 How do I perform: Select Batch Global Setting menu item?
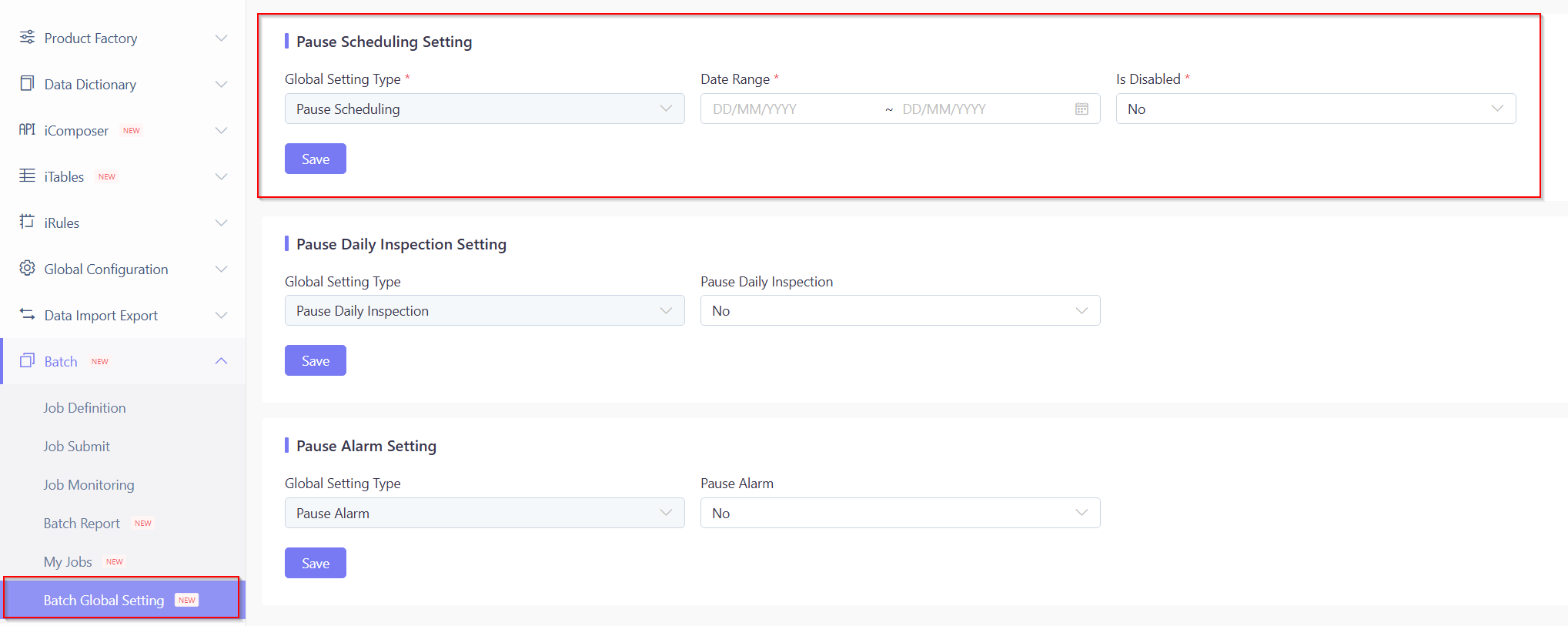pyautogui.click(x=104, y=600)
